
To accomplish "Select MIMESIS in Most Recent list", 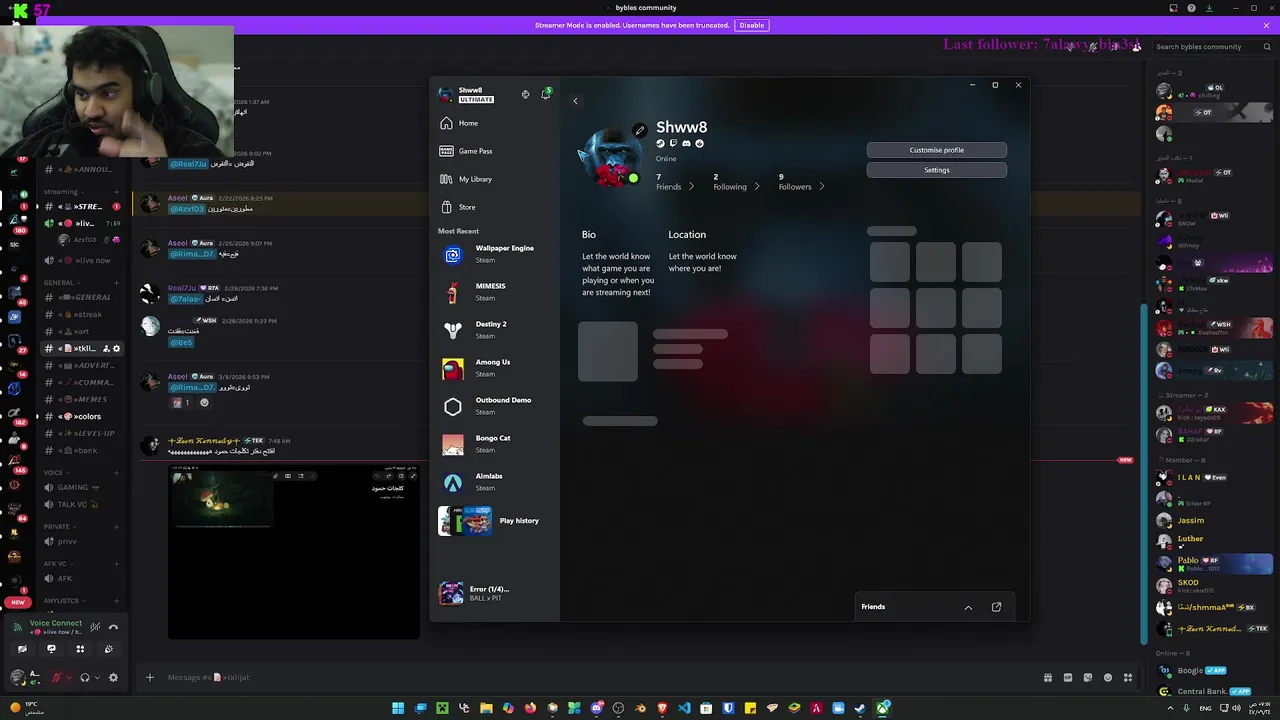I will click(x=494, y=292).
